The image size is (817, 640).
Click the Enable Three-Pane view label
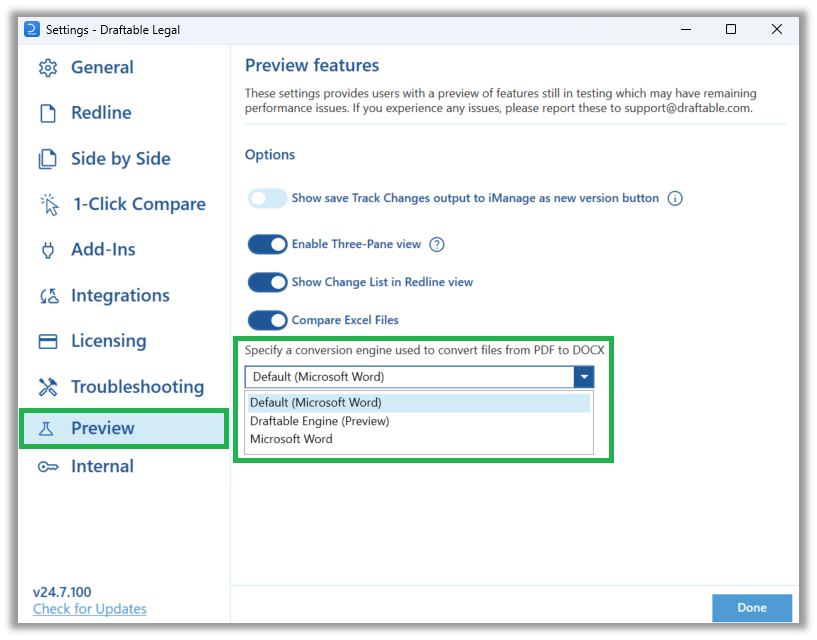pos(356,244)
